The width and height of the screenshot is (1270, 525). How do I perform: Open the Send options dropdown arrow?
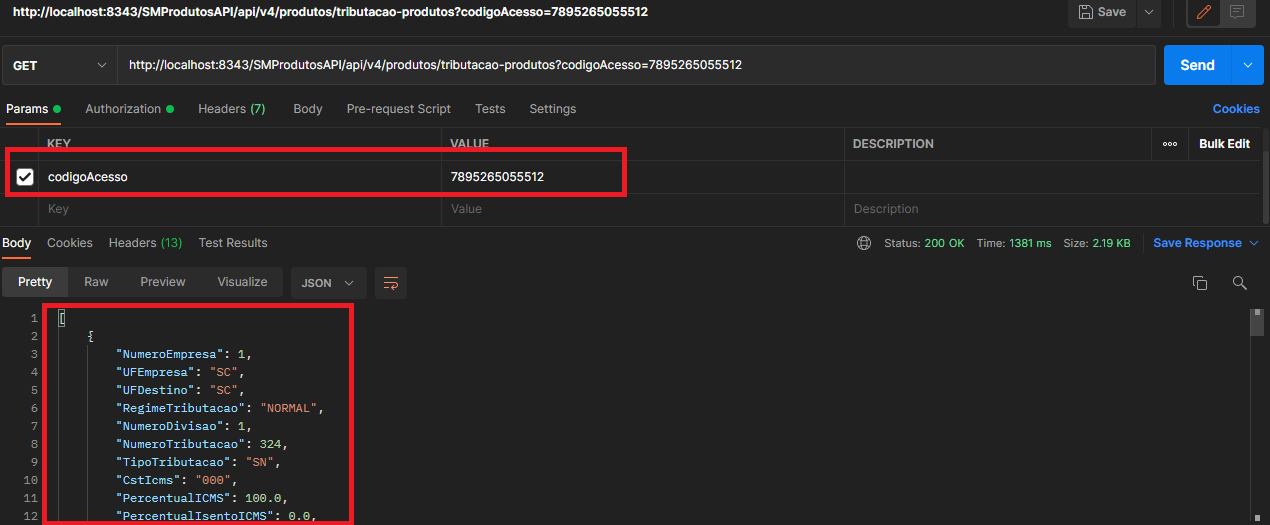click(1247, 65)
